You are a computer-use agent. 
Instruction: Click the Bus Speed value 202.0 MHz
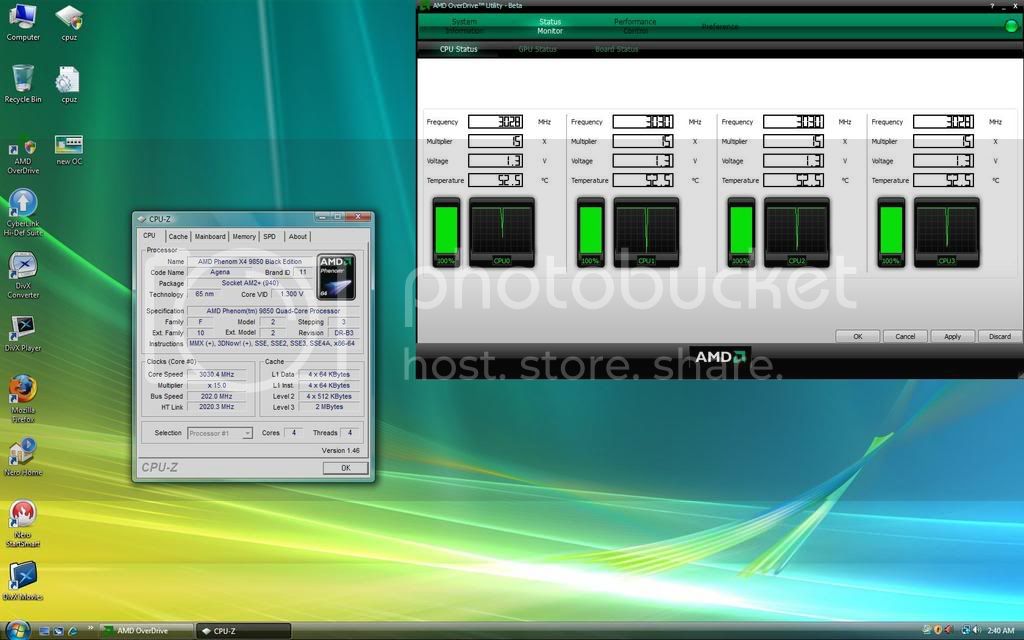(217, 396)
